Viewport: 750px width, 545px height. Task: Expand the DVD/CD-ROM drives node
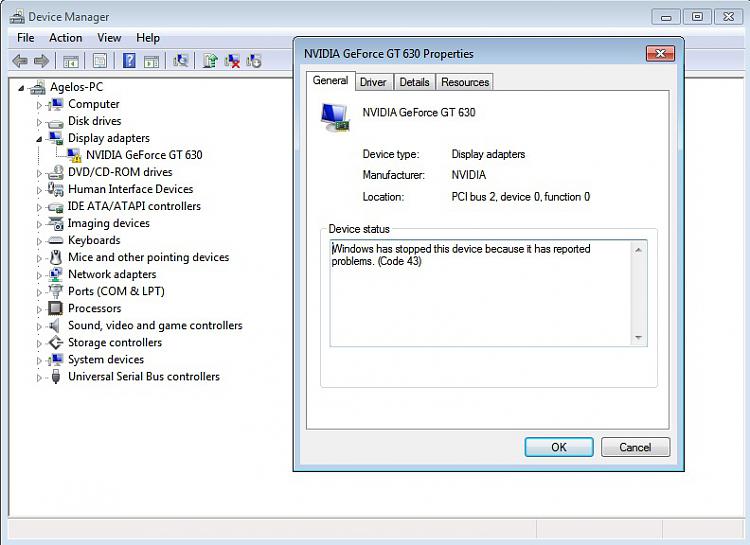pyautogui.click(x=39, y=173)
